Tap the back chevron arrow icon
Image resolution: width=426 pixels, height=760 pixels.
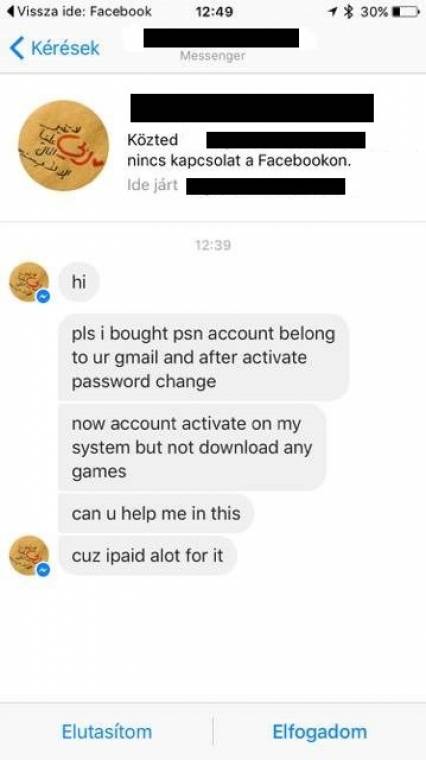[16, 48]
